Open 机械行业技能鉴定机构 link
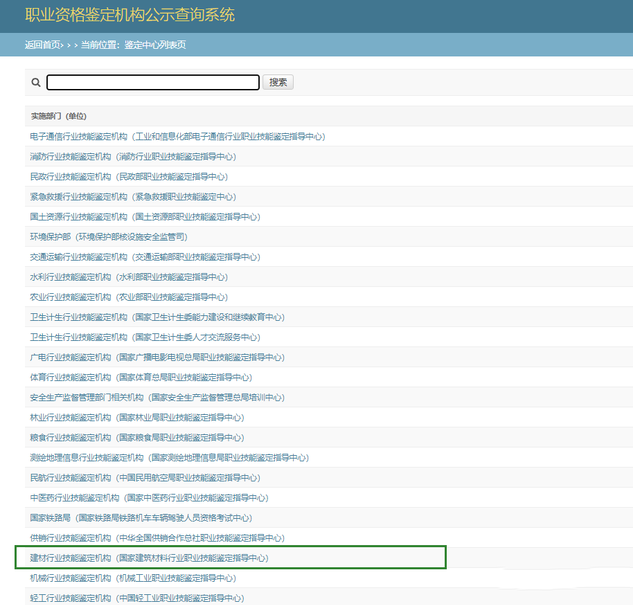Viewport: 633px width, 605px height. point(133,578)
